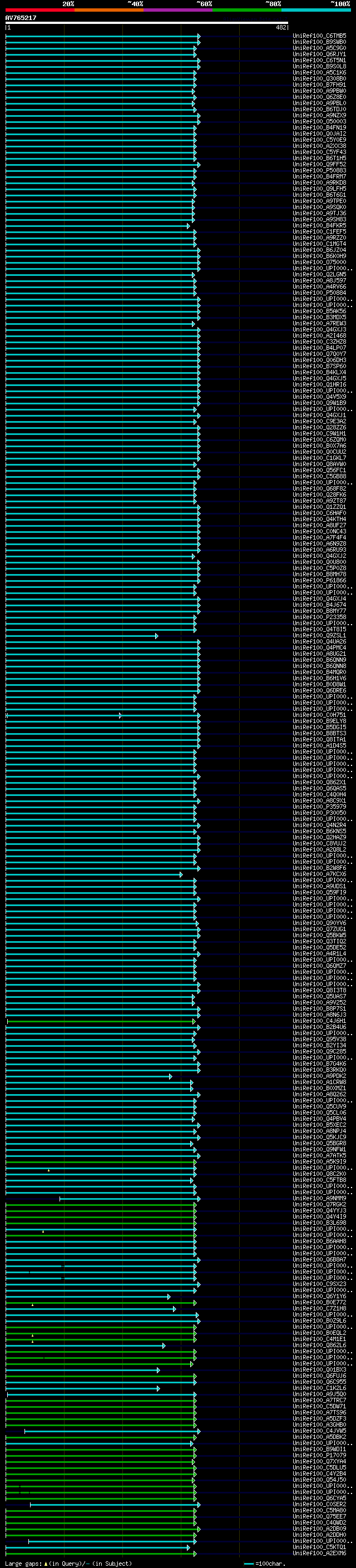Click hit UniRef100_P17079
Image resolution: width=356 pixels, height=1568 pixels.
(x=319, y=1456)
